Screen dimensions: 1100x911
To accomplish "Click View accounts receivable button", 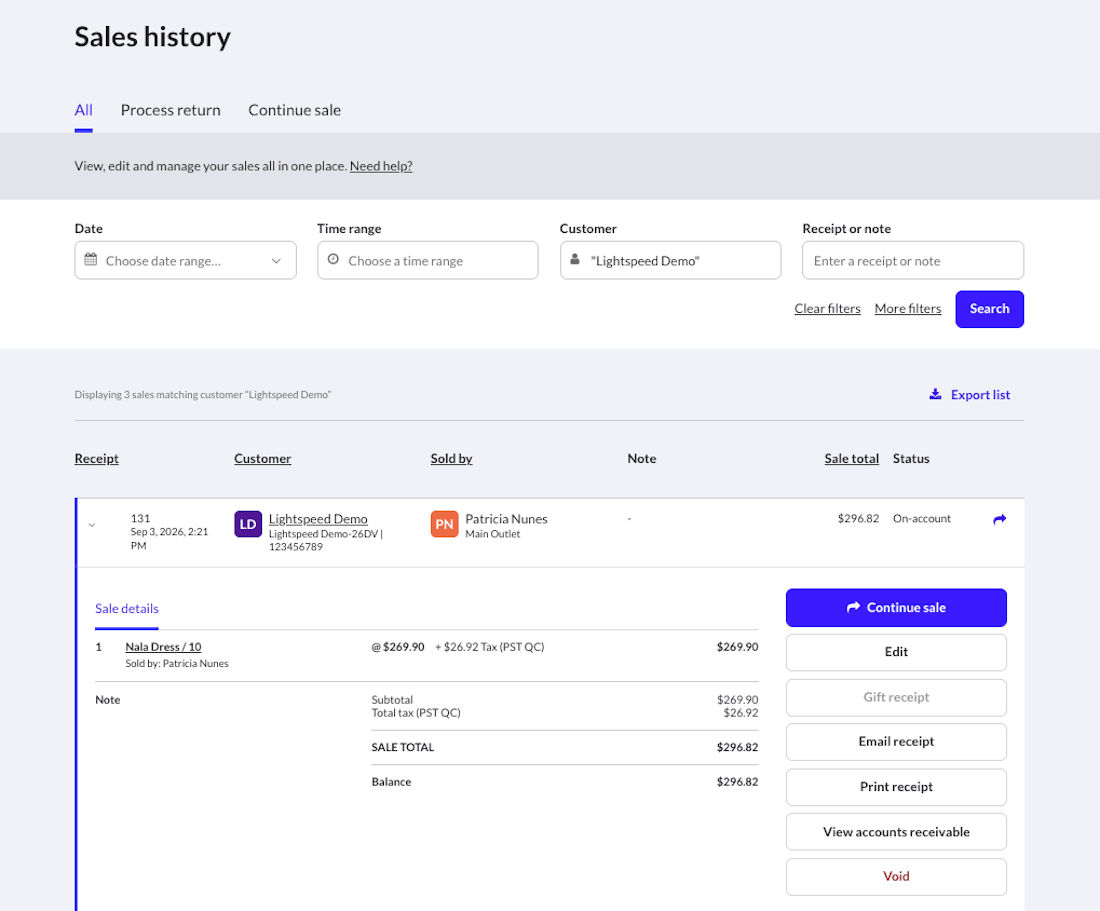I will [x=896, y=832].
